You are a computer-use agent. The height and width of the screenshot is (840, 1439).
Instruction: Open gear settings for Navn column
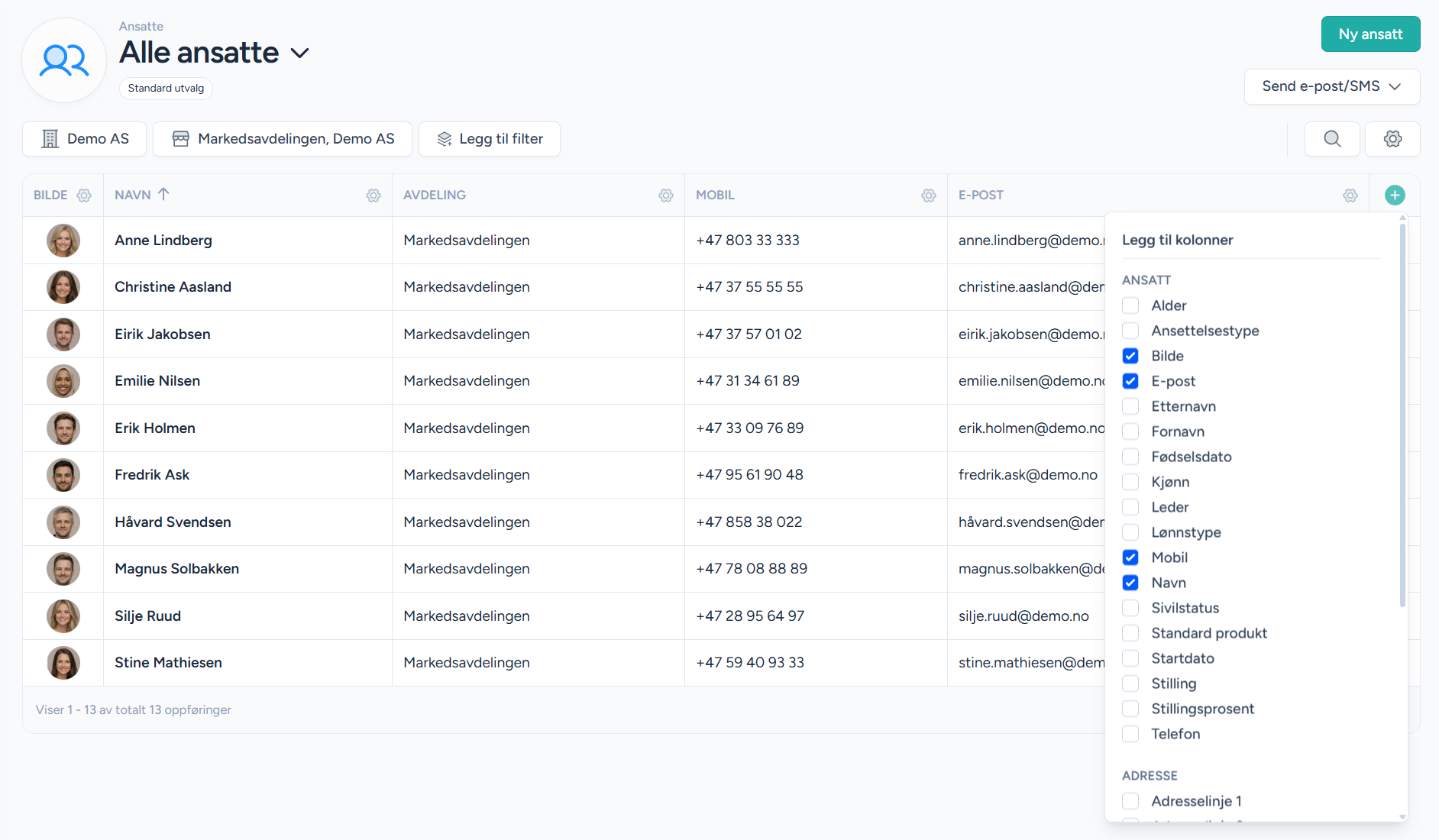(x=373, y=195)
